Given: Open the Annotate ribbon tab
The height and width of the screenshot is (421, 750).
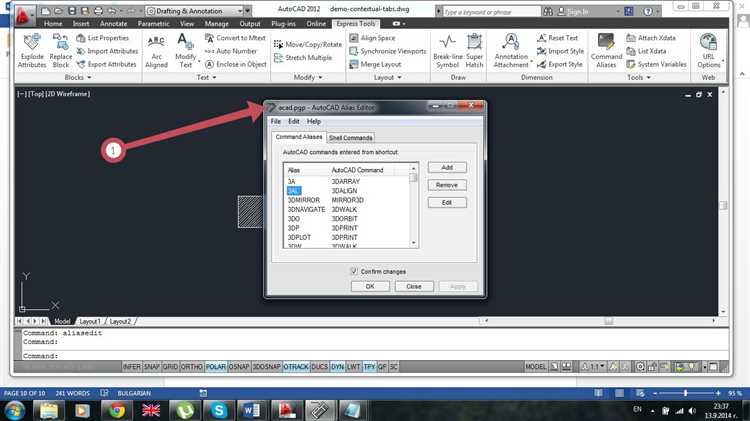Looking at the screenshot, I should (x=113, y=23).
